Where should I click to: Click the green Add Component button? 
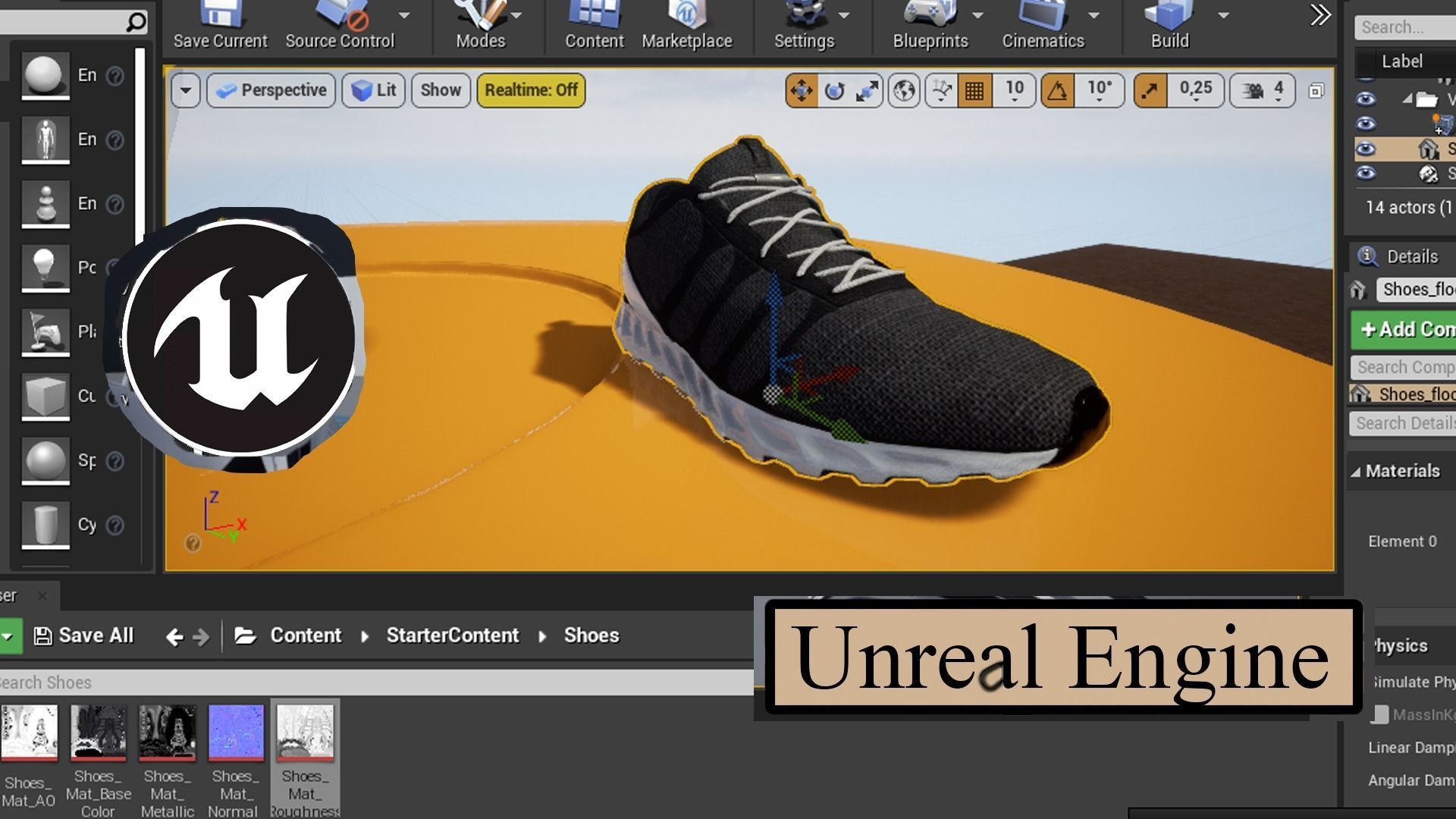1404,329
